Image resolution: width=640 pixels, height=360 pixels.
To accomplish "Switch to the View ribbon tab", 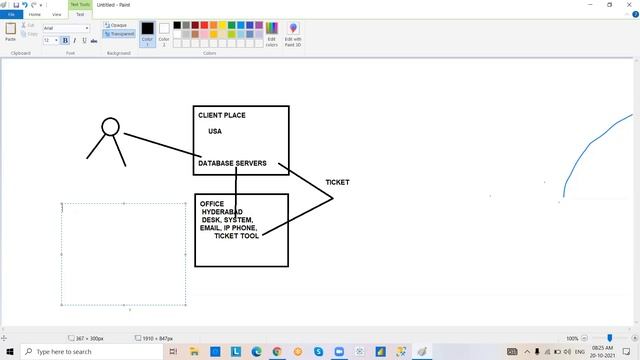I will point(56,14).
